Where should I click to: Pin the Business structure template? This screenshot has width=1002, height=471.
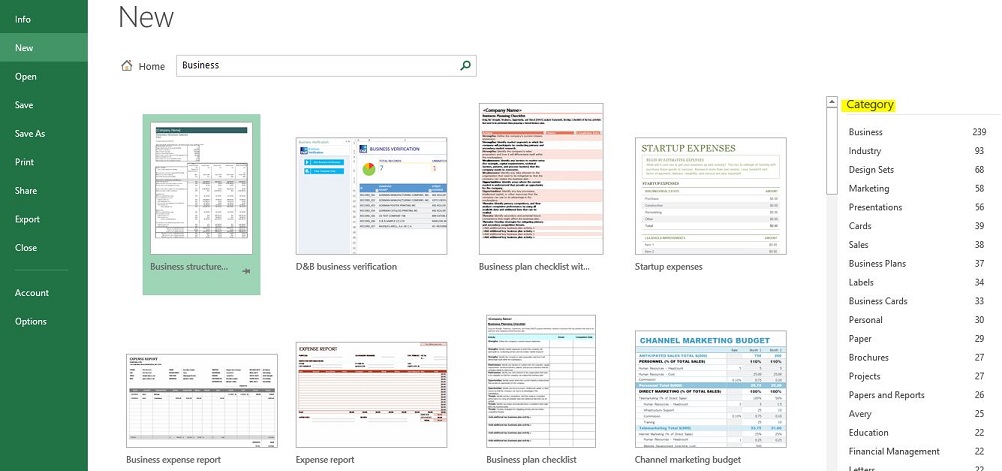pyautogui.click(x=247, y=271)
